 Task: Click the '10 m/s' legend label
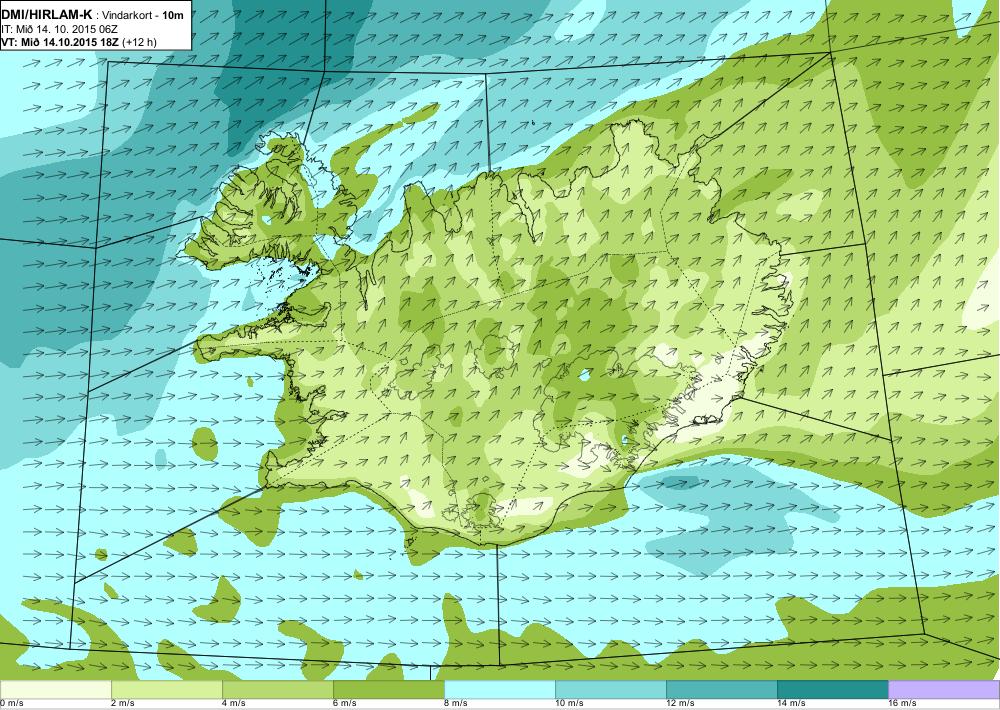pos(570,704)
